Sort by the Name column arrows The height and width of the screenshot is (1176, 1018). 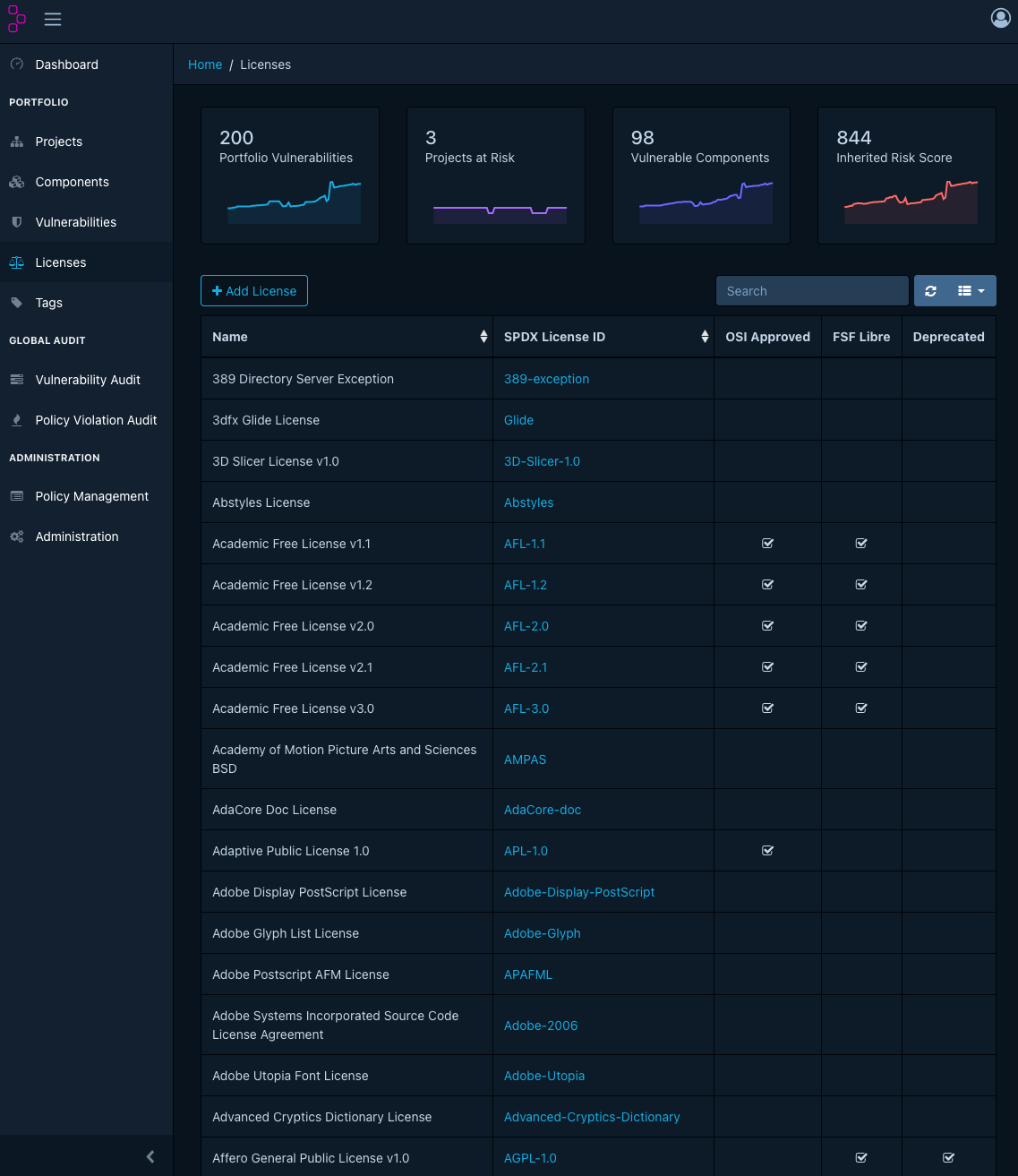[x=483, y=337]
